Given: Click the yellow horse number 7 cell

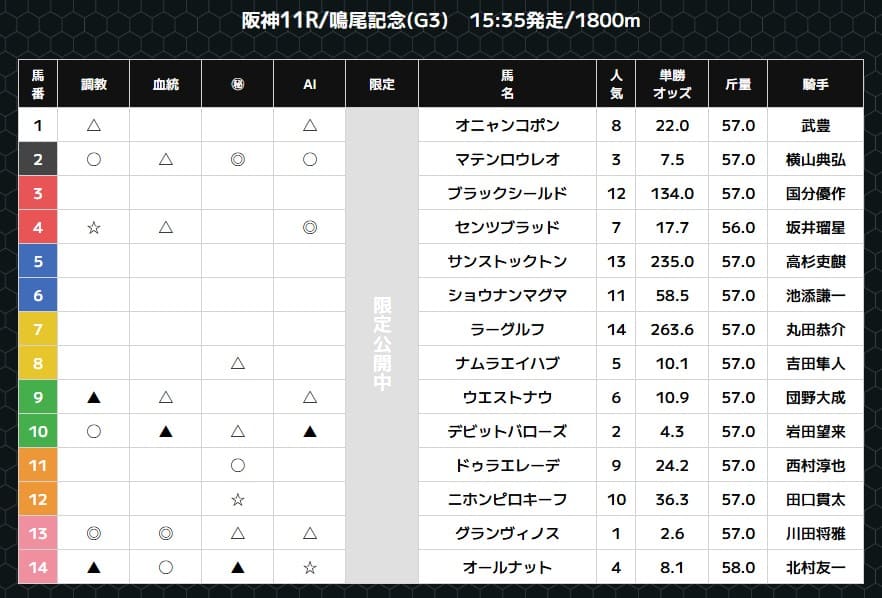Looking at the screenshot, I should (x=38, y=329).
